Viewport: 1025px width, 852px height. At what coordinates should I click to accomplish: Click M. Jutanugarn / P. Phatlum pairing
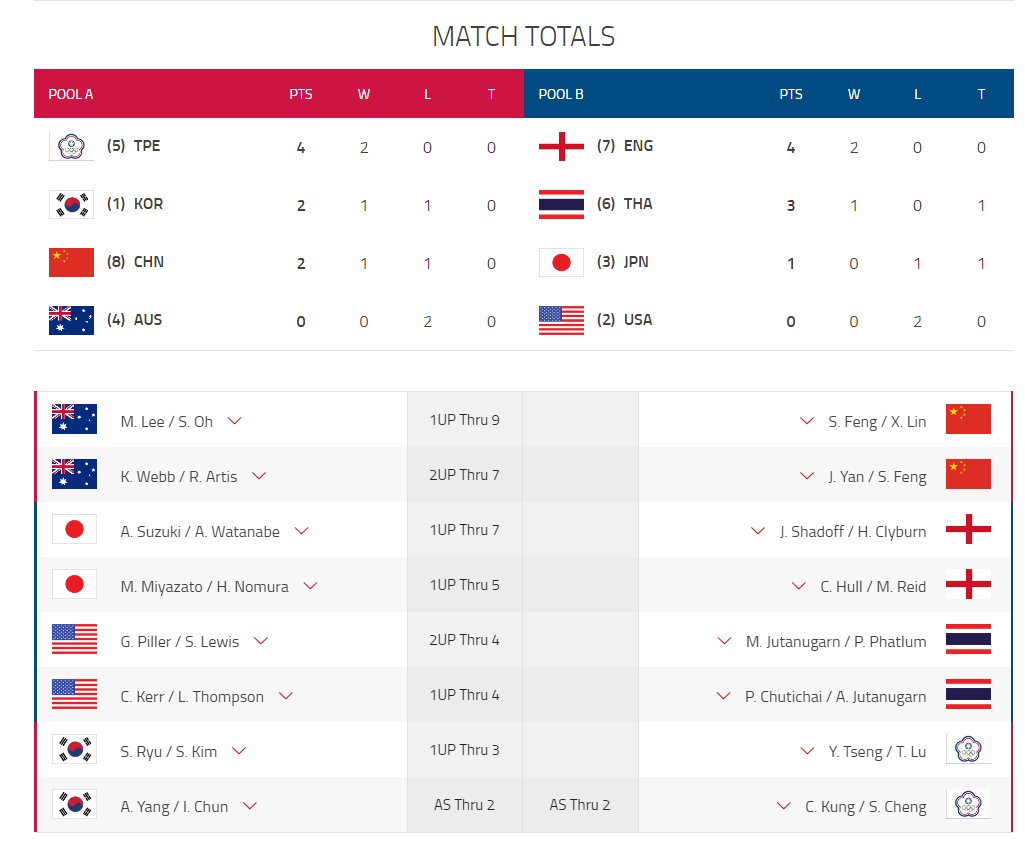(x=836, y=642)
